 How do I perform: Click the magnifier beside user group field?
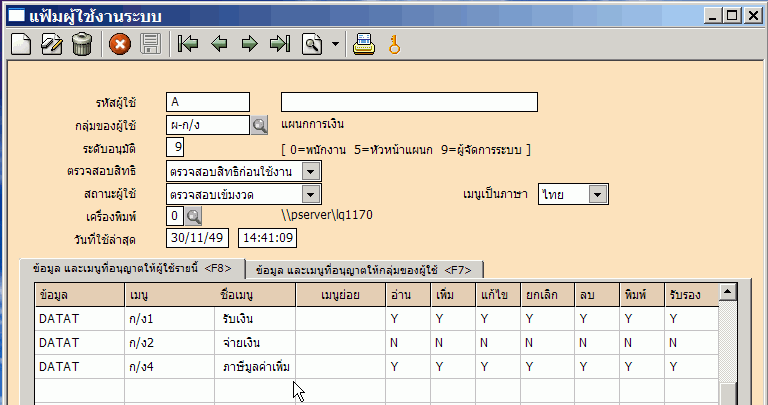[260, 125]
